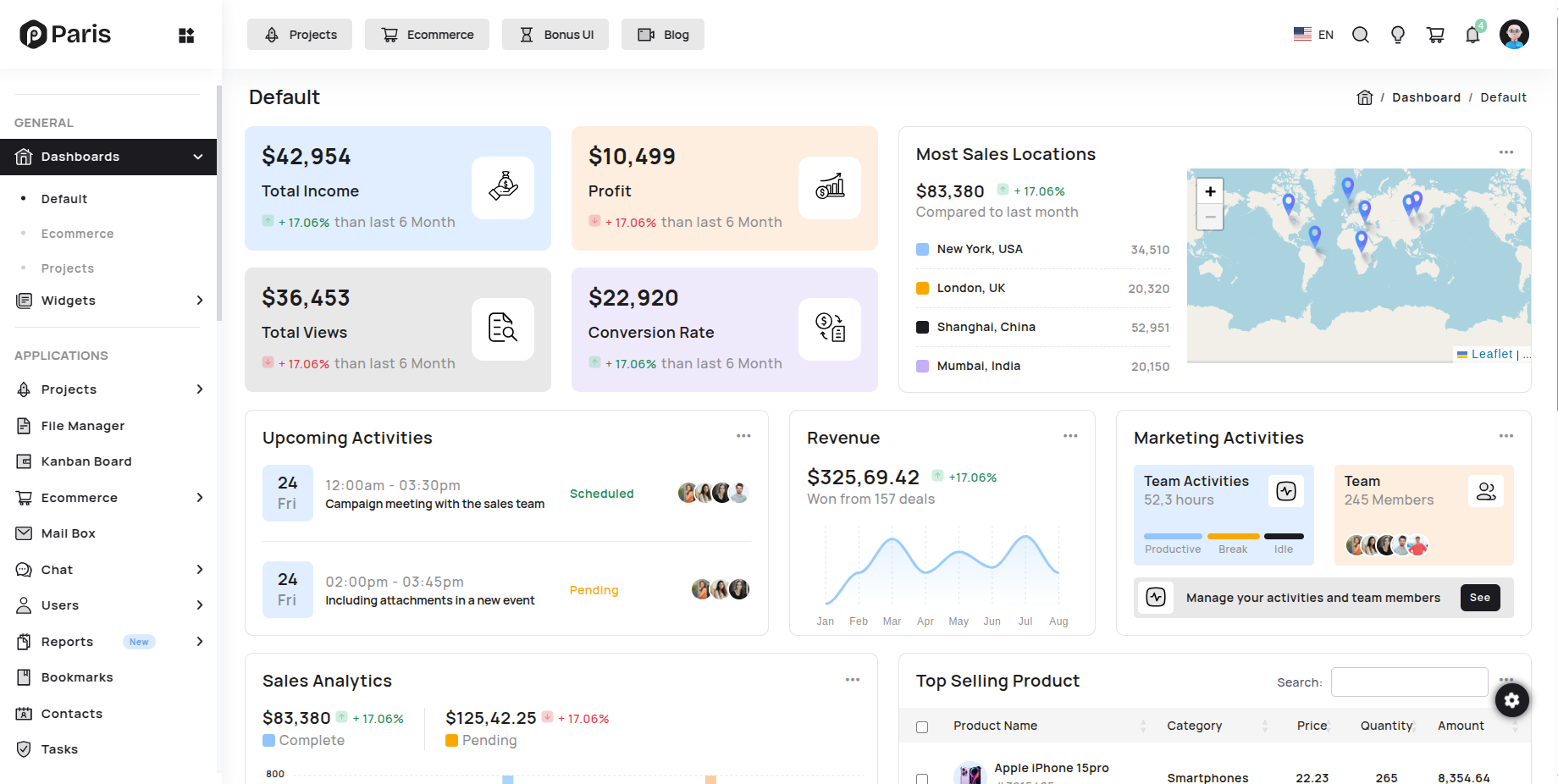Click the Top Selling Product search field

click(x=1408, y=682)
